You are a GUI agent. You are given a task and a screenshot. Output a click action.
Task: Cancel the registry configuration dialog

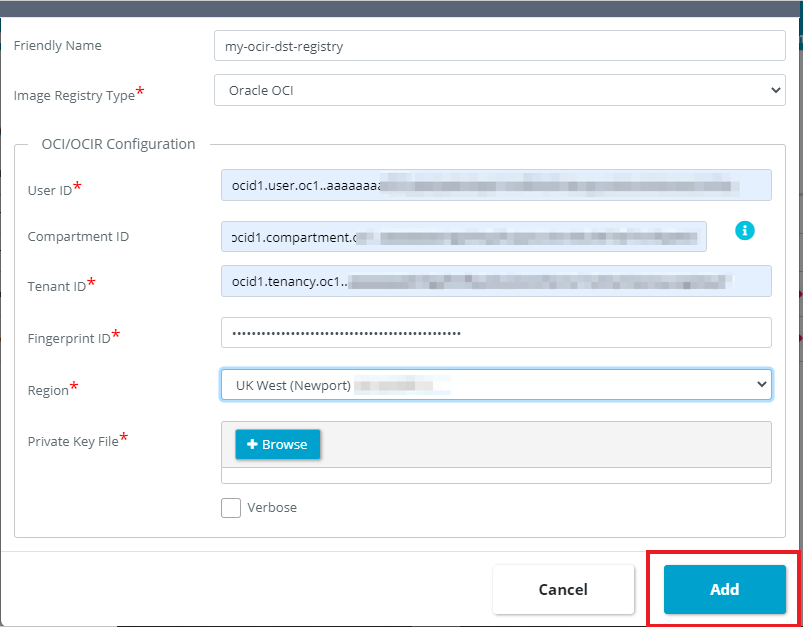coord(563,589)
